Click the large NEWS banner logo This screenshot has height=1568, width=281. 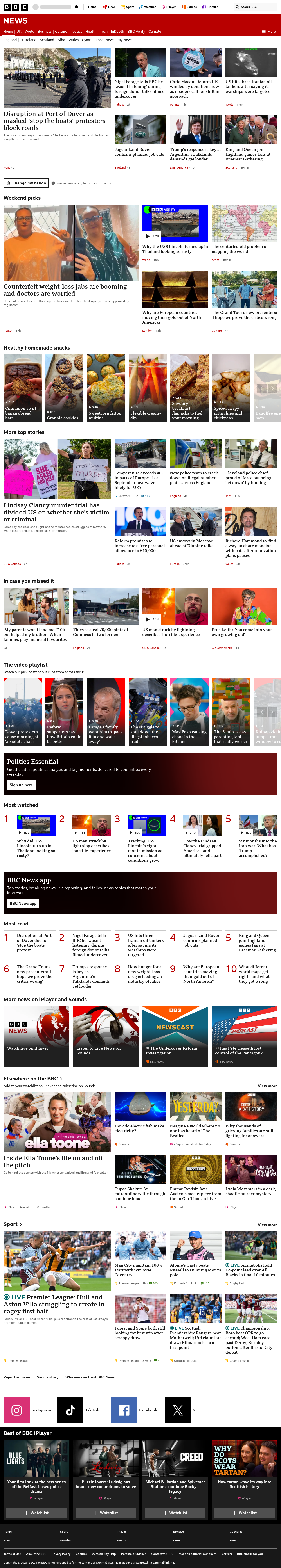15,20
